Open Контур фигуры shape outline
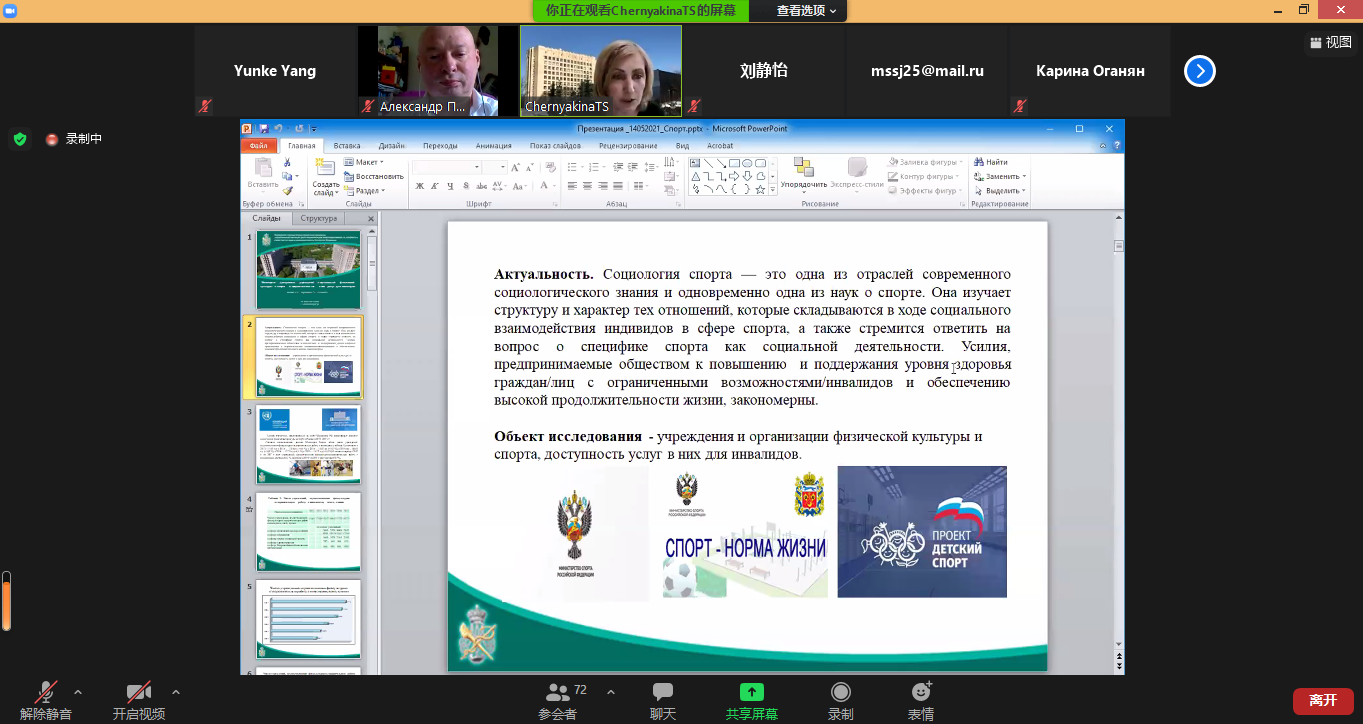Image resolution: width=1363 pixels, height=724 pixels. [x=924, y=176]
